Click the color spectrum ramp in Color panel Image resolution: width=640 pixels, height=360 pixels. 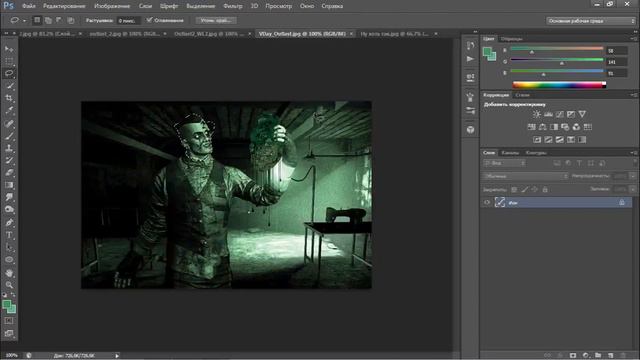pos(559,85)
